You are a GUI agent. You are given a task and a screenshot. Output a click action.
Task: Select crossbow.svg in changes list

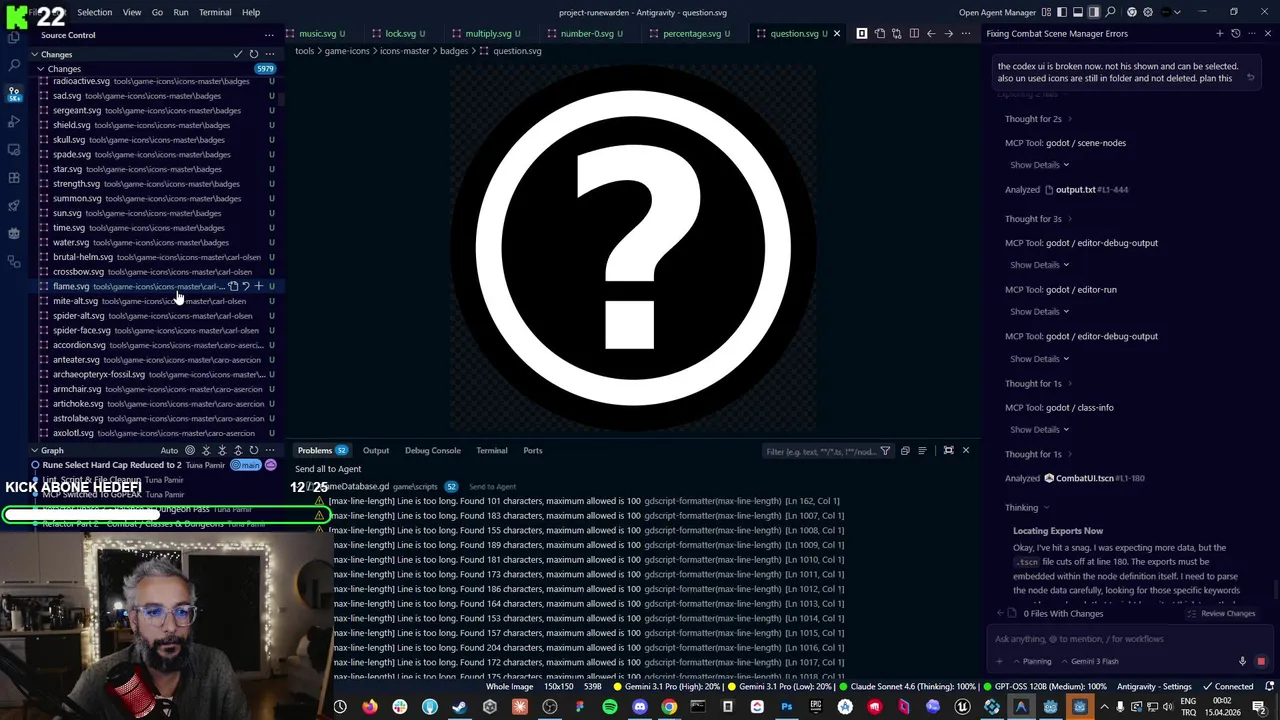point(156,272)
